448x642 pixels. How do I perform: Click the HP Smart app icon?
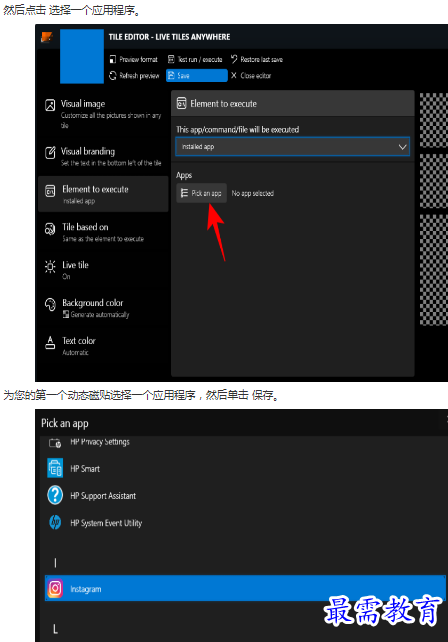tap(55, 468)
